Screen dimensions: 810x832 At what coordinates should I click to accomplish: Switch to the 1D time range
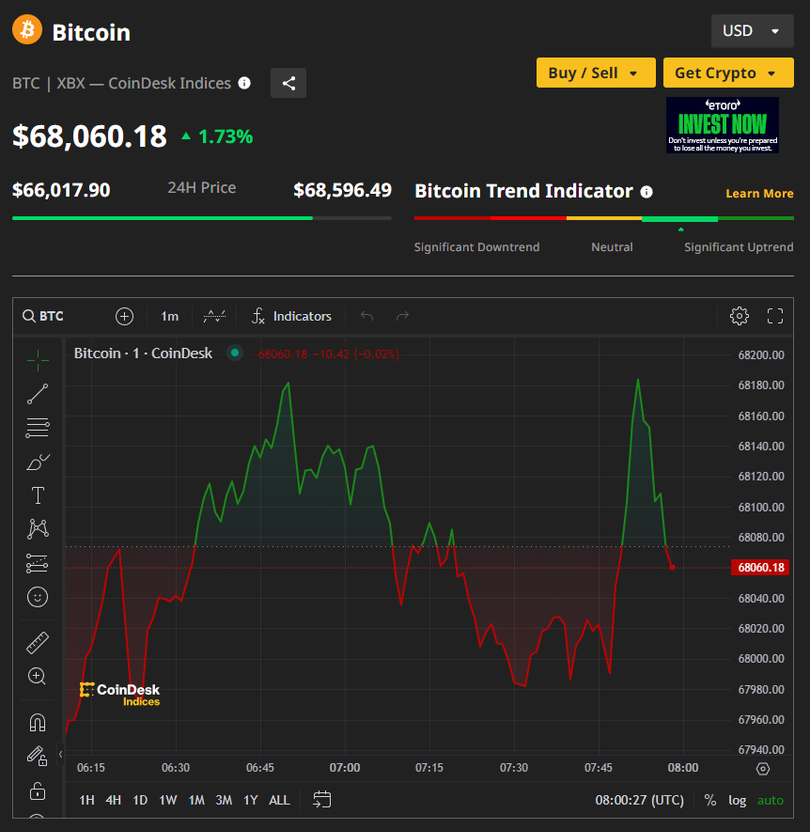coord(140,800)
